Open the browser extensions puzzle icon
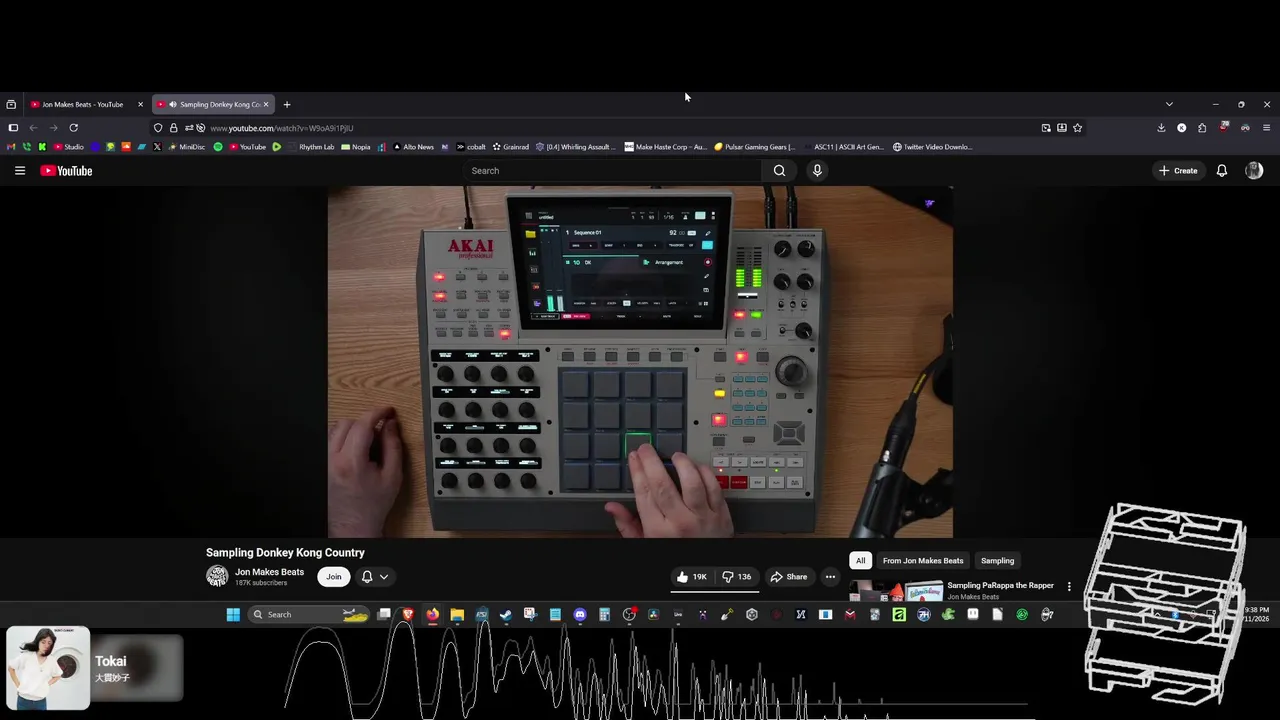Viewport: 1280px width, 720px height. pos(1202,128)
